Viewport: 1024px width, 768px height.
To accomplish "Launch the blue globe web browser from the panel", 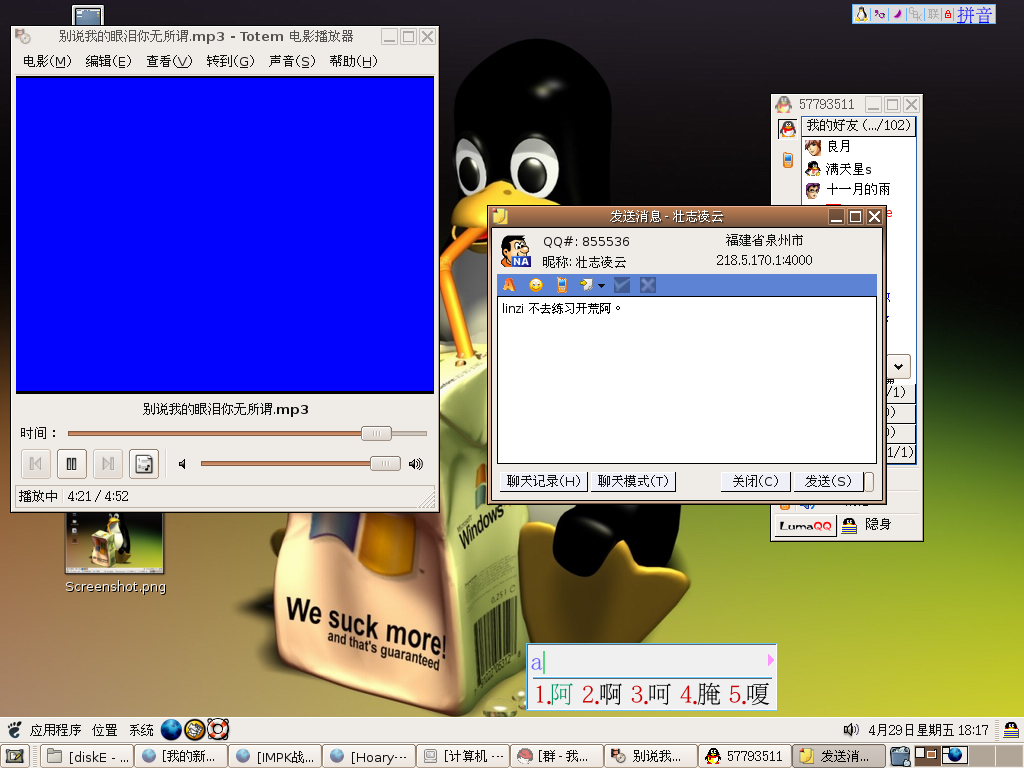I will 171,729.
